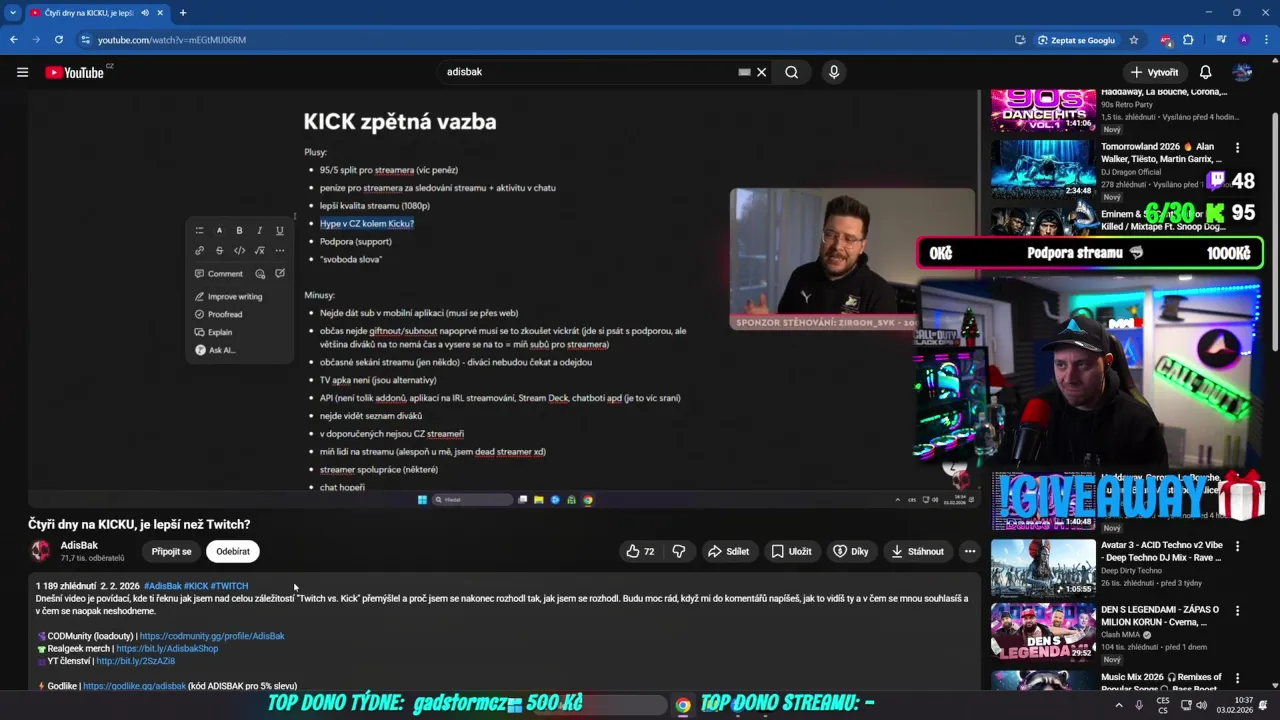Open Tomorrowland 2026 video thumbnail

click(1043, 168)
